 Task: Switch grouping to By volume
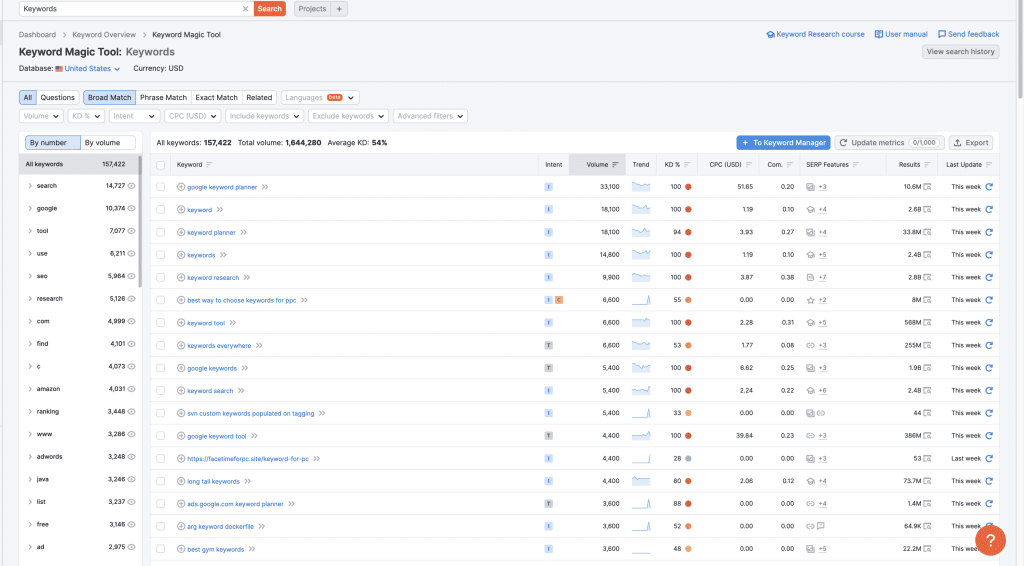pos(107,142)
